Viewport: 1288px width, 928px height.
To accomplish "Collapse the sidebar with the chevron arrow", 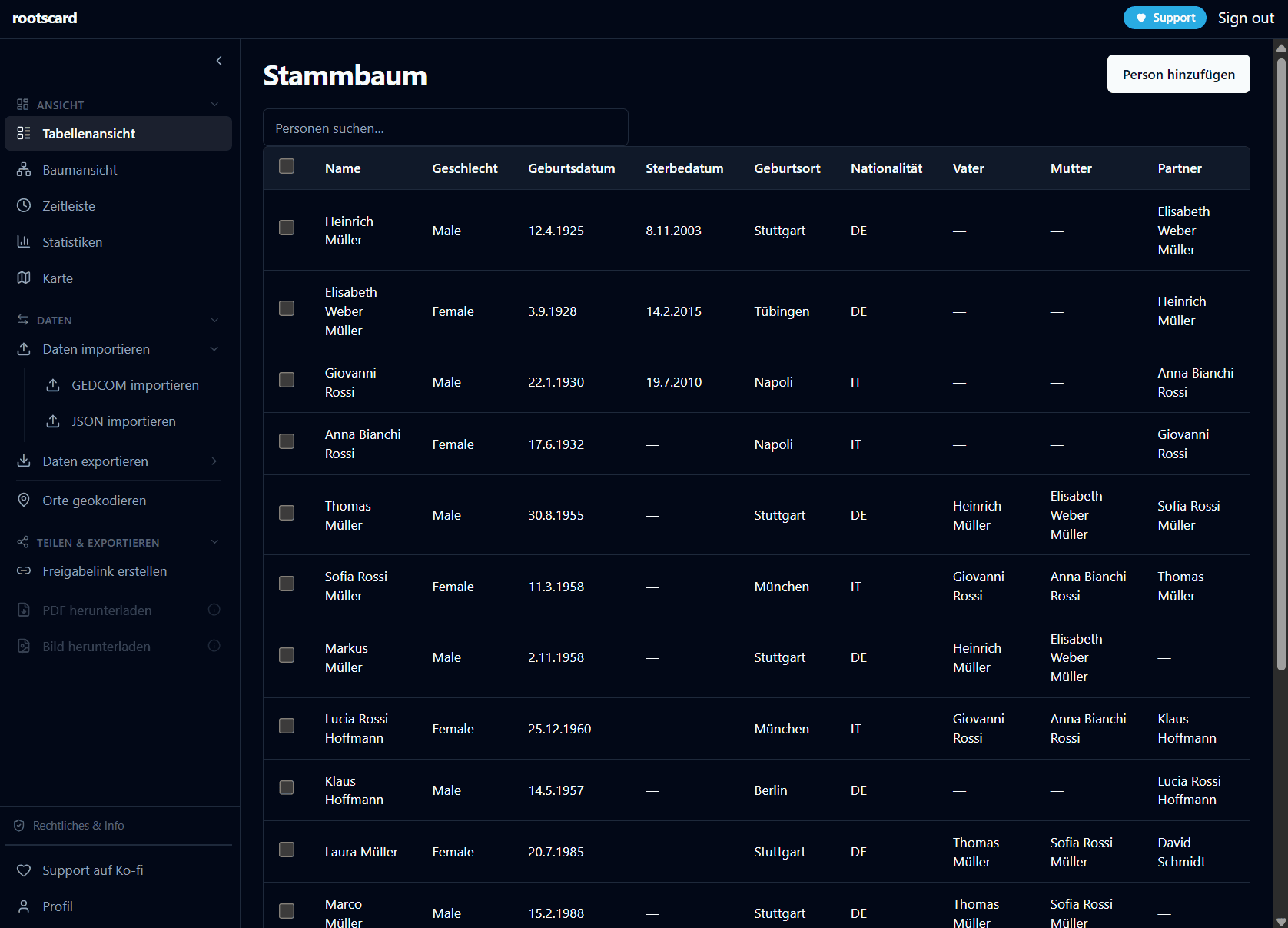I will coord(219,61).
